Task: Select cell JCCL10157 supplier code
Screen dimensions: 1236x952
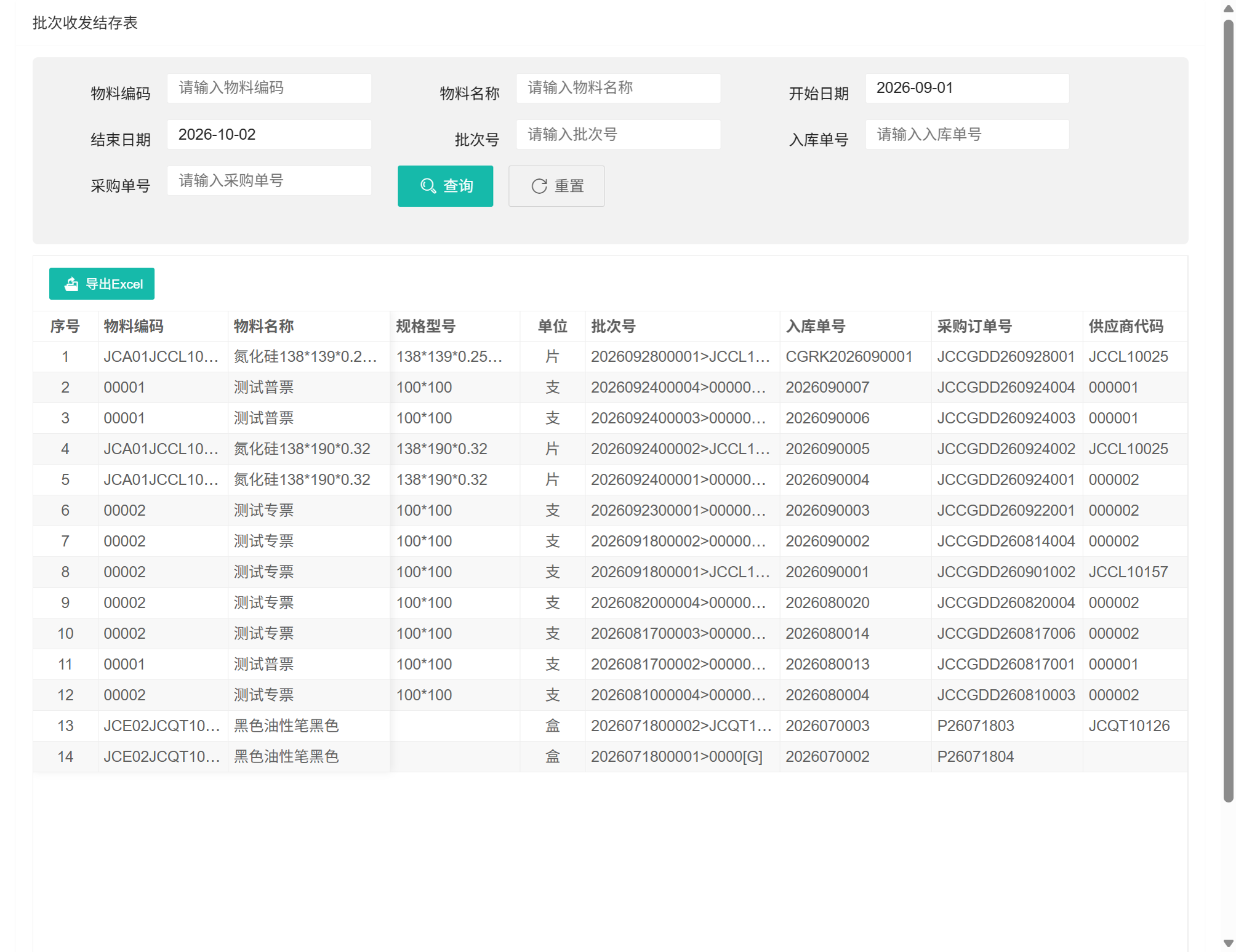Action: coord(1134,572)
